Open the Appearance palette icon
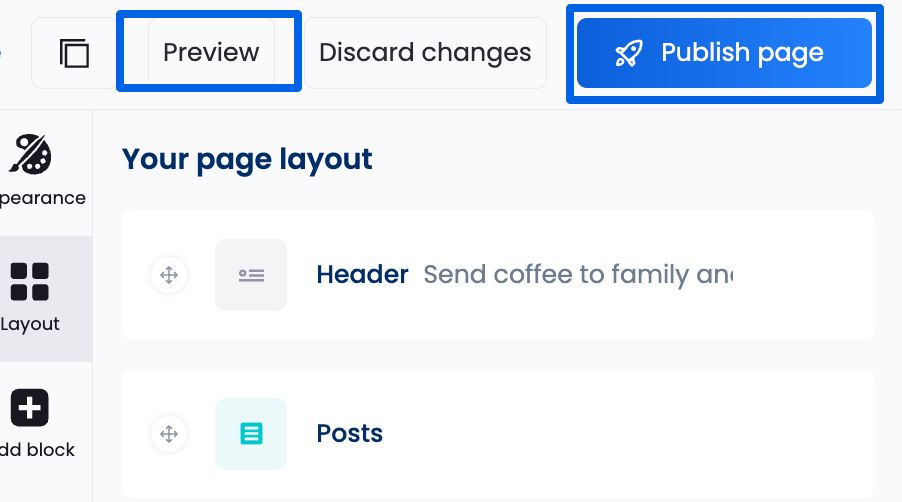Viewport: 902px width, 502px height. point(30,154)
